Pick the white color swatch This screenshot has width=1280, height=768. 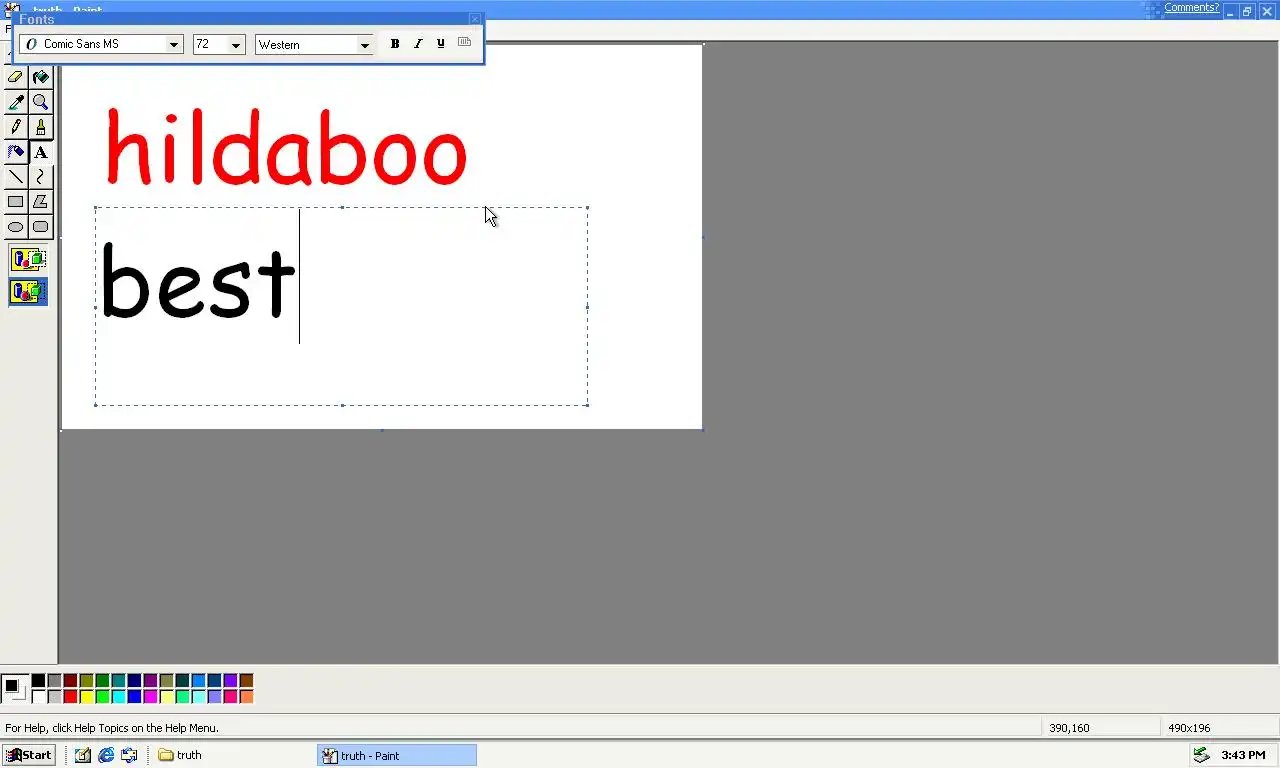(38, 696)
